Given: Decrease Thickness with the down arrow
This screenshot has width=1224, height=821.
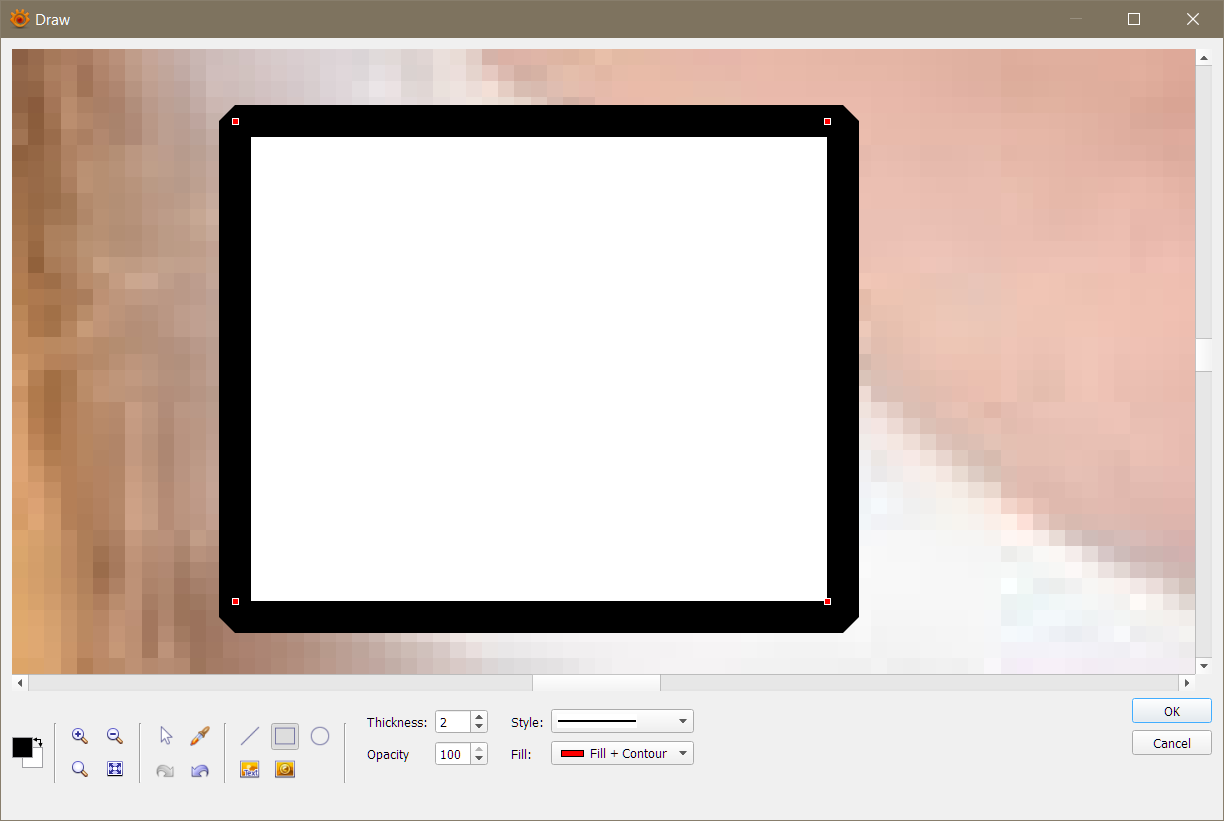Looking at the screenshot, I should pyautogui.click(x=479, y=727).
